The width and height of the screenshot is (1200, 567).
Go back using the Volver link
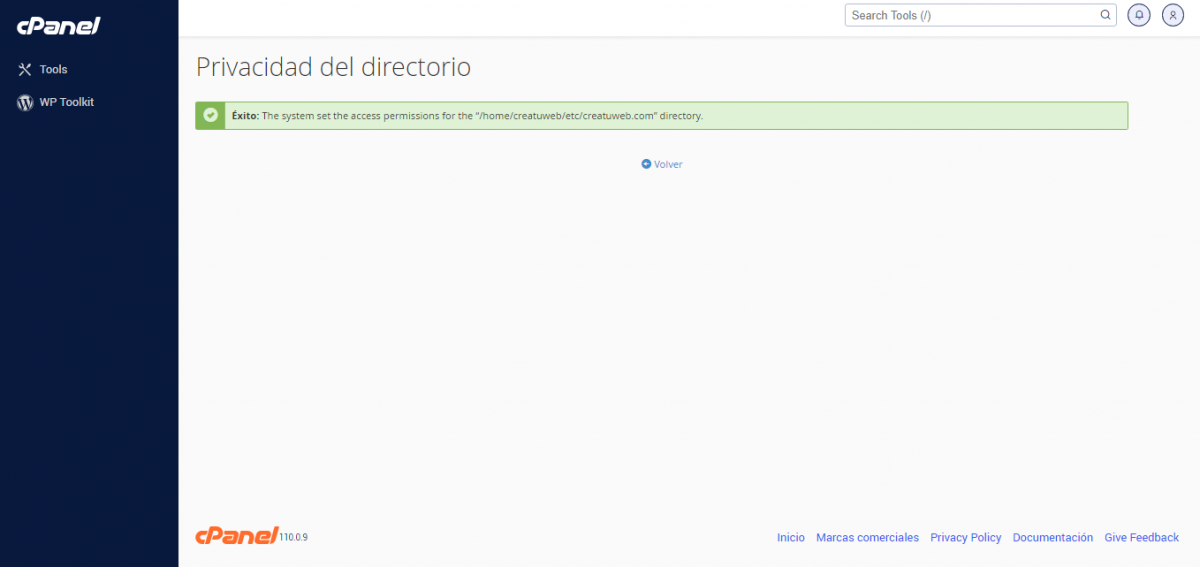click(668, 164)
